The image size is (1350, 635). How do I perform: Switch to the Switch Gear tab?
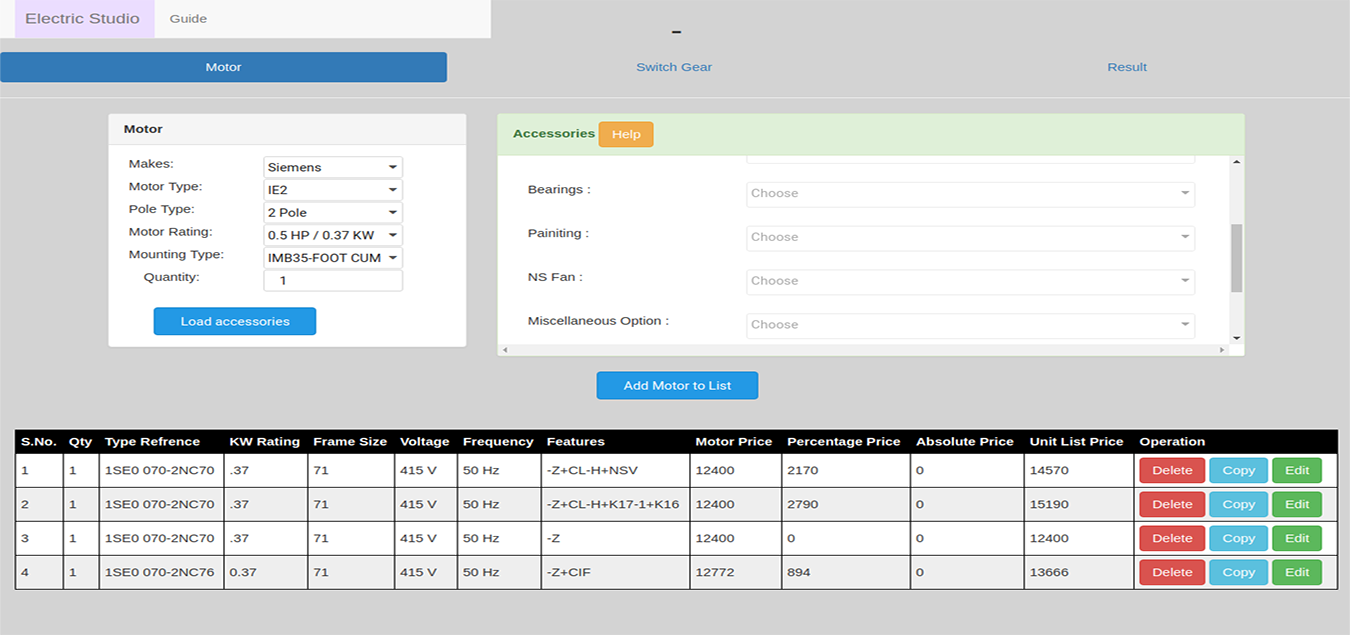(x=674, y=67)
